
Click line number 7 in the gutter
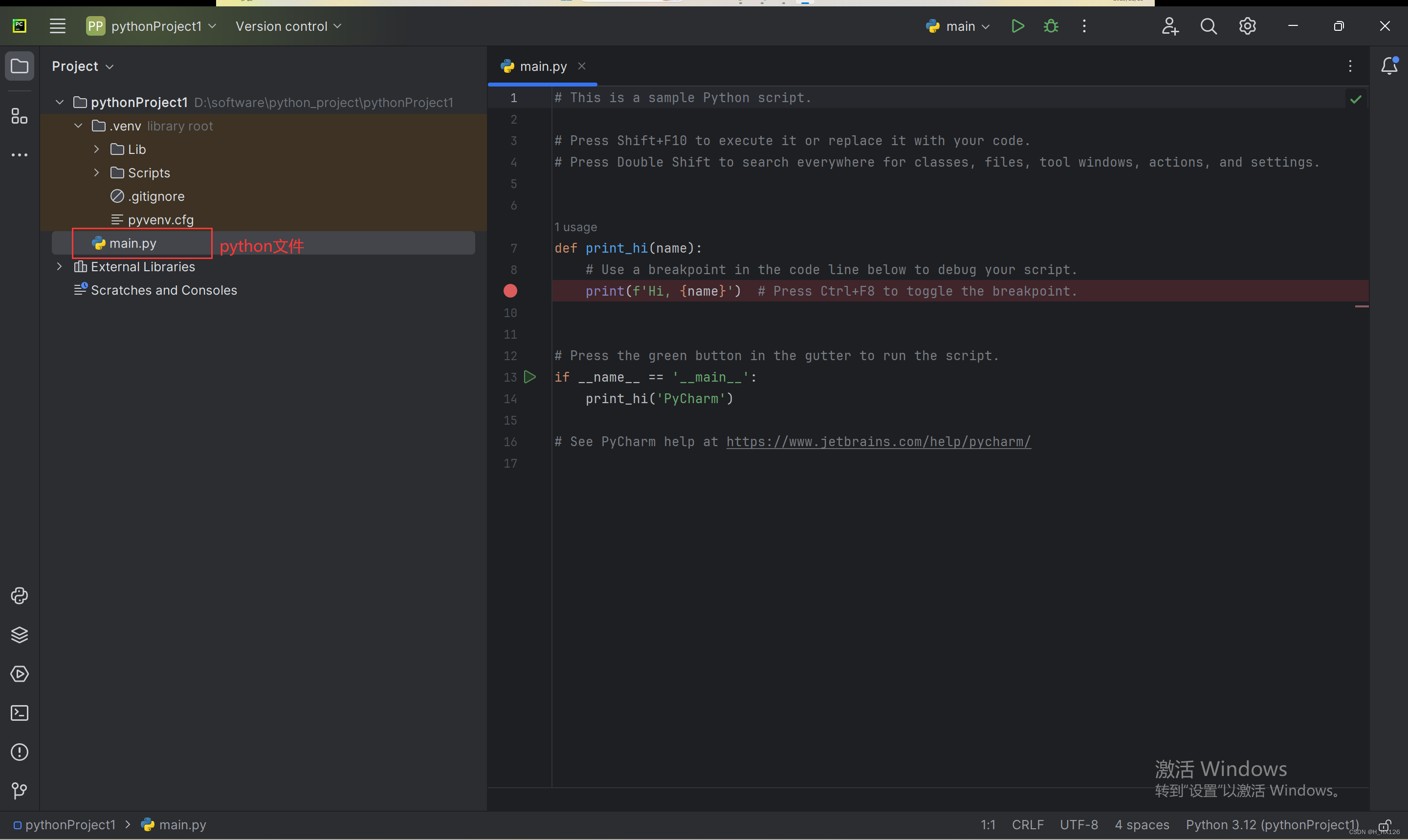513,249
